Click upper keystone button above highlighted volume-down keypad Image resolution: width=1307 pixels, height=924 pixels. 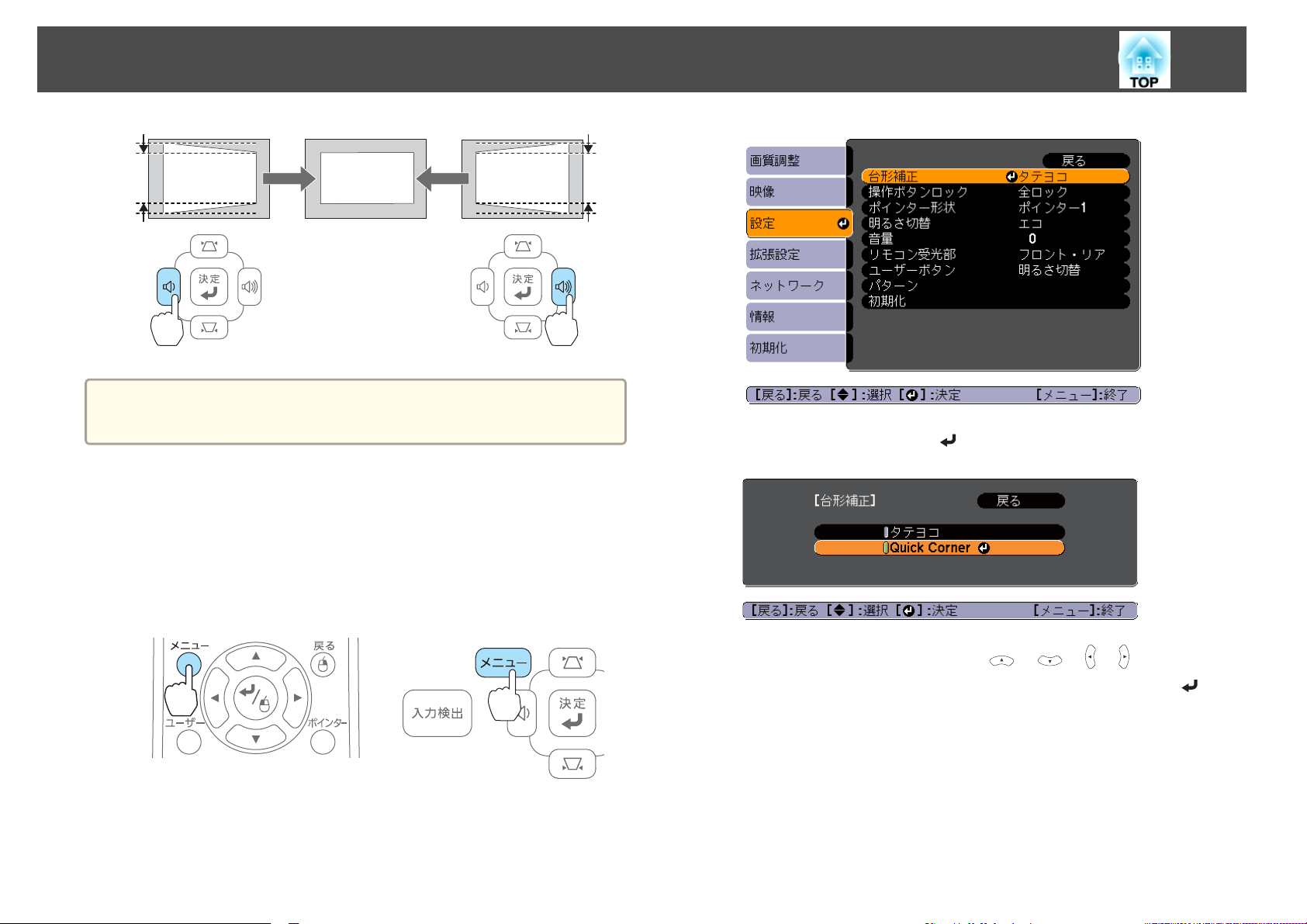click(209, 246)
